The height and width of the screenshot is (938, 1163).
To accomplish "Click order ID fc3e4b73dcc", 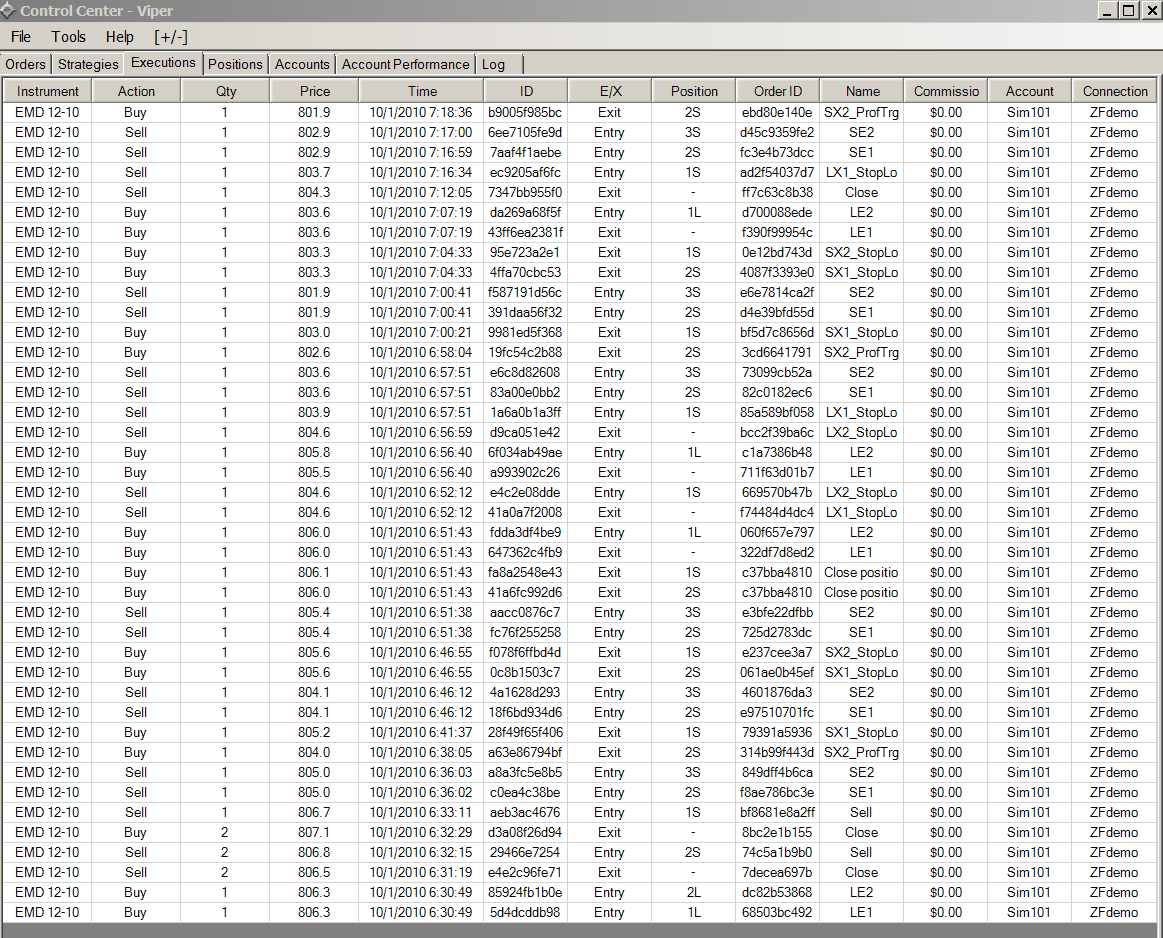I will [x=777, y=153].
